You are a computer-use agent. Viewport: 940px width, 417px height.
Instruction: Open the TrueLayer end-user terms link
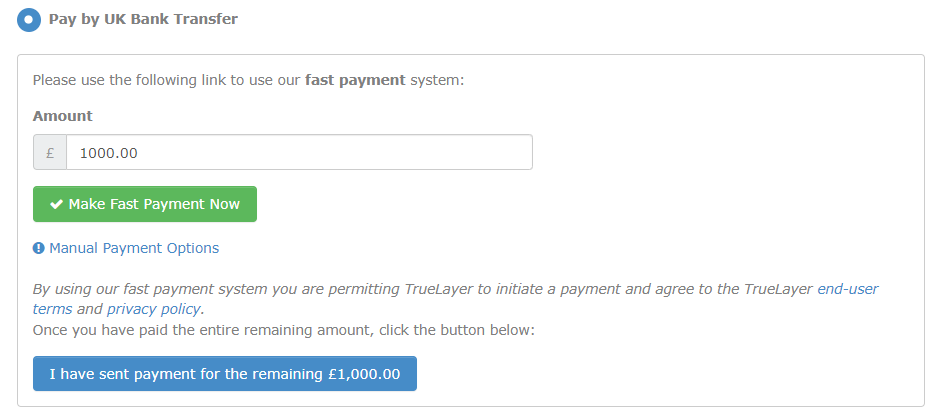click(x=847, y=289)
